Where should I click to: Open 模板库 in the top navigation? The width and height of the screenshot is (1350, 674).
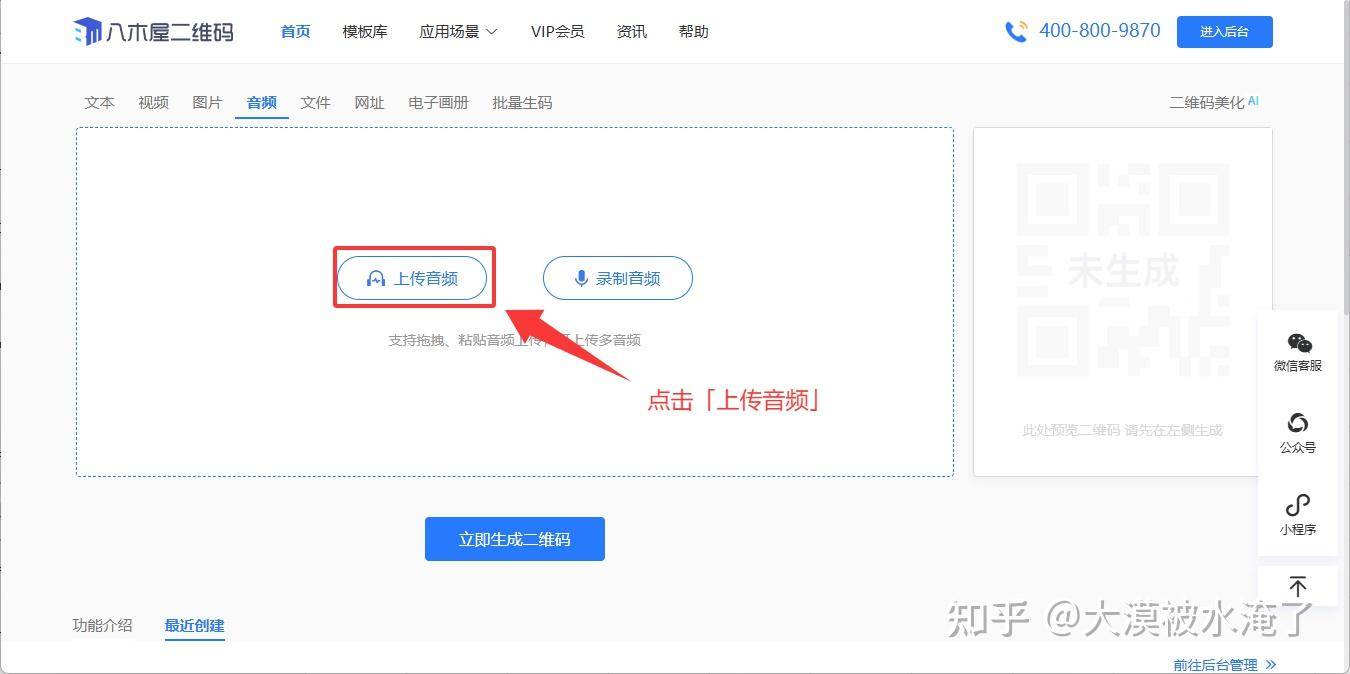click(365, 32)
